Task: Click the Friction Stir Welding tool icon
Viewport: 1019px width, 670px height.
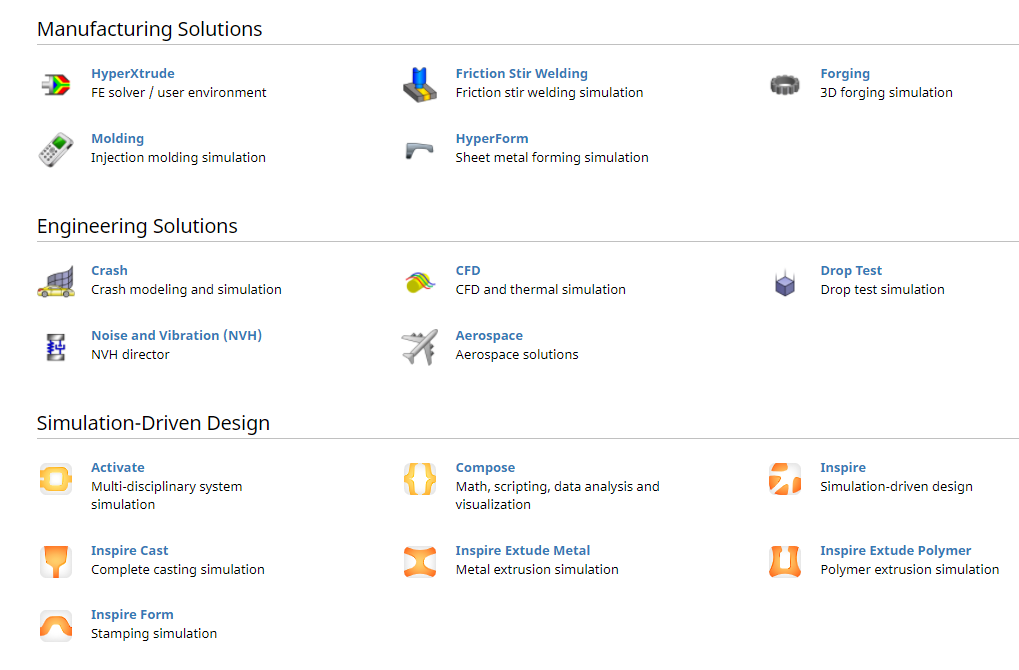Action: [420, 85]
